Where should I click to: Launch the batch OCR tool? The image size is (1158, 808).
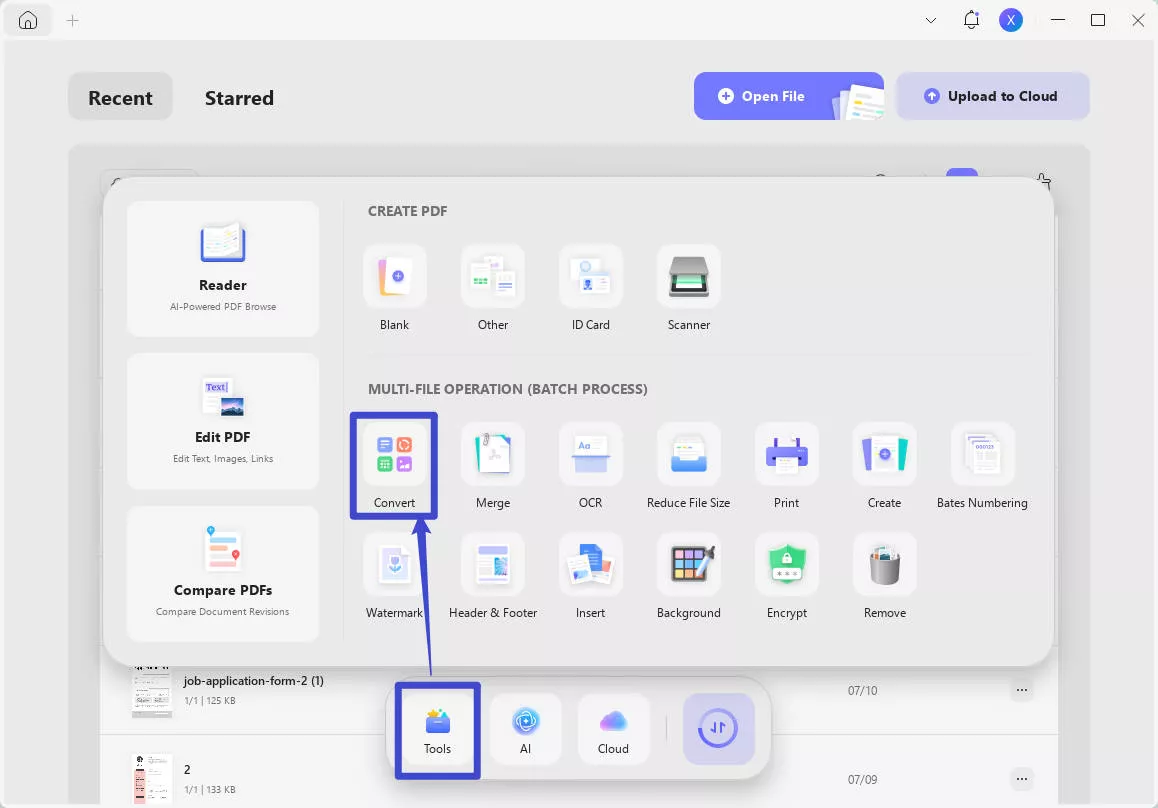tap(590, 455)
